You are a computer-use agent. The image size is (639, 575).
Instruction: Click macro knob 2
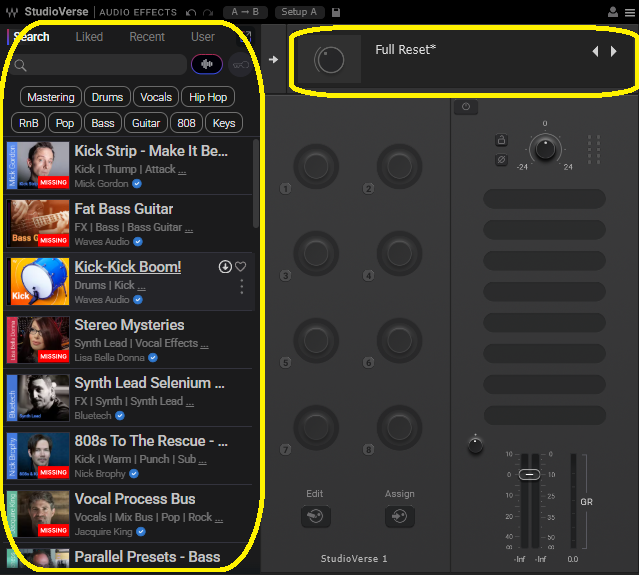pyautogui.click(x=399, y=166)
